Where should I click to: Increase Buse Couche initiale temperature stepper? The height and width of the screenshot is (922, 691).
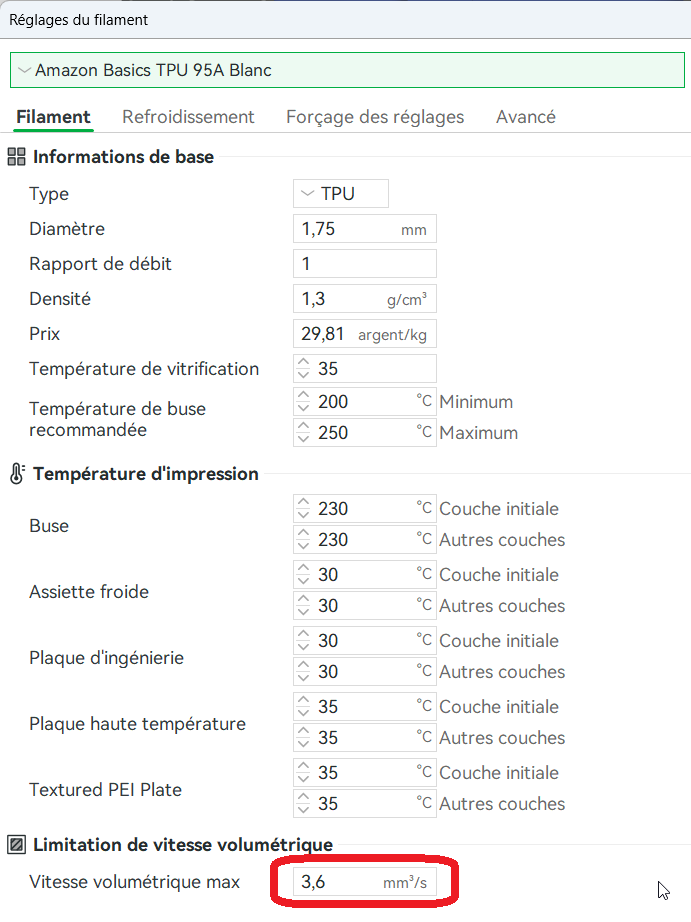[303, 503]
